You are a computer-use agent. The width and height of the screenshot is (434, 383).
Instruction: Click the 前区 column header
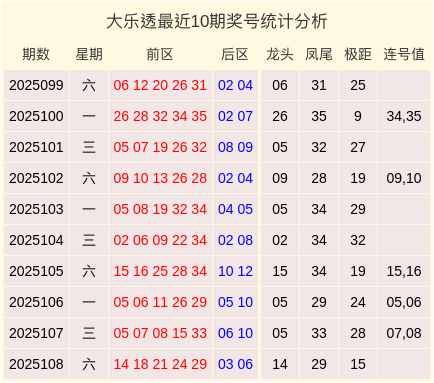[x=160, y=54]
